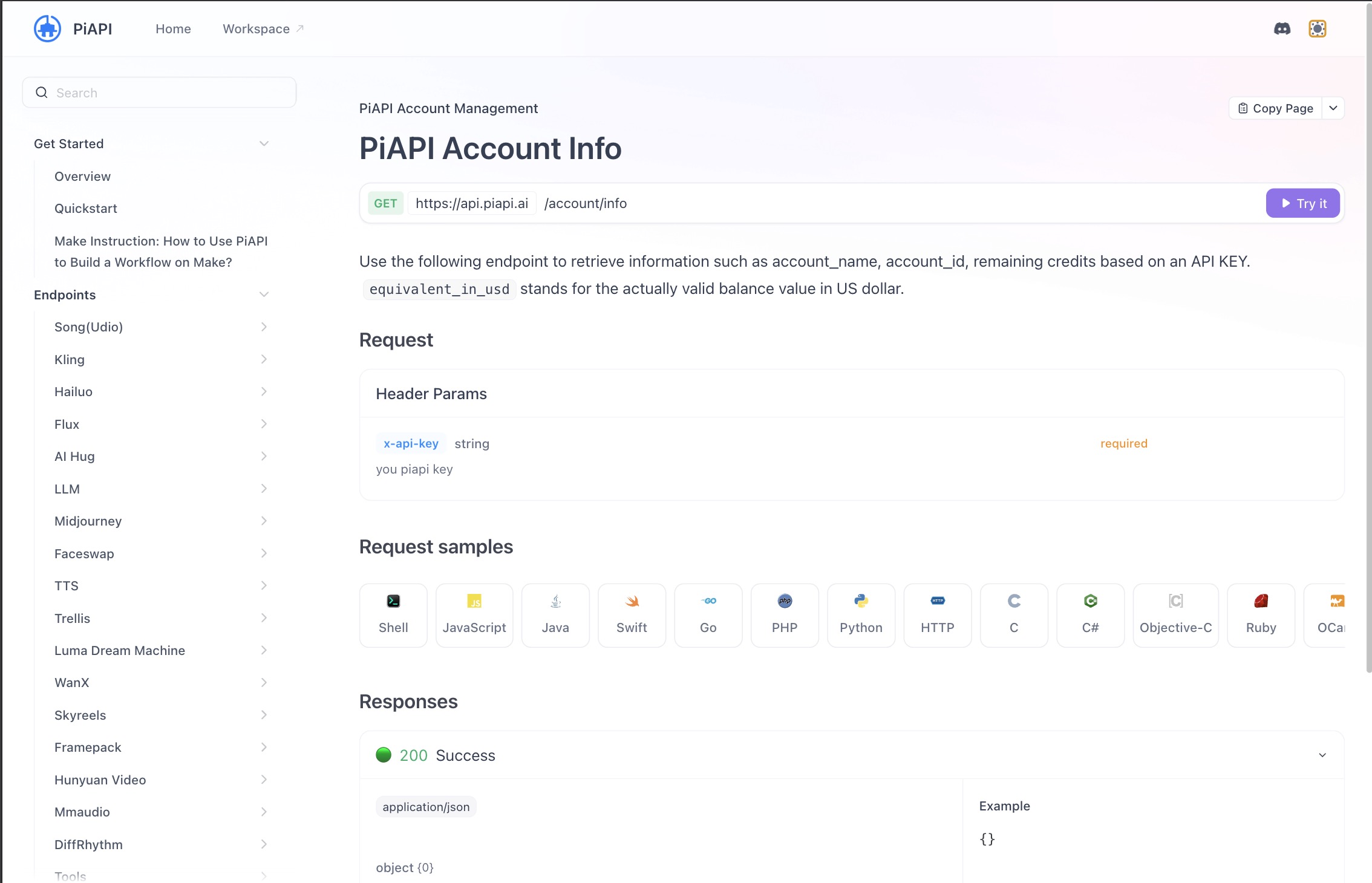The image size is (1372, 883).
Task: Click the green 200 status dot
Action: [384, 755]
